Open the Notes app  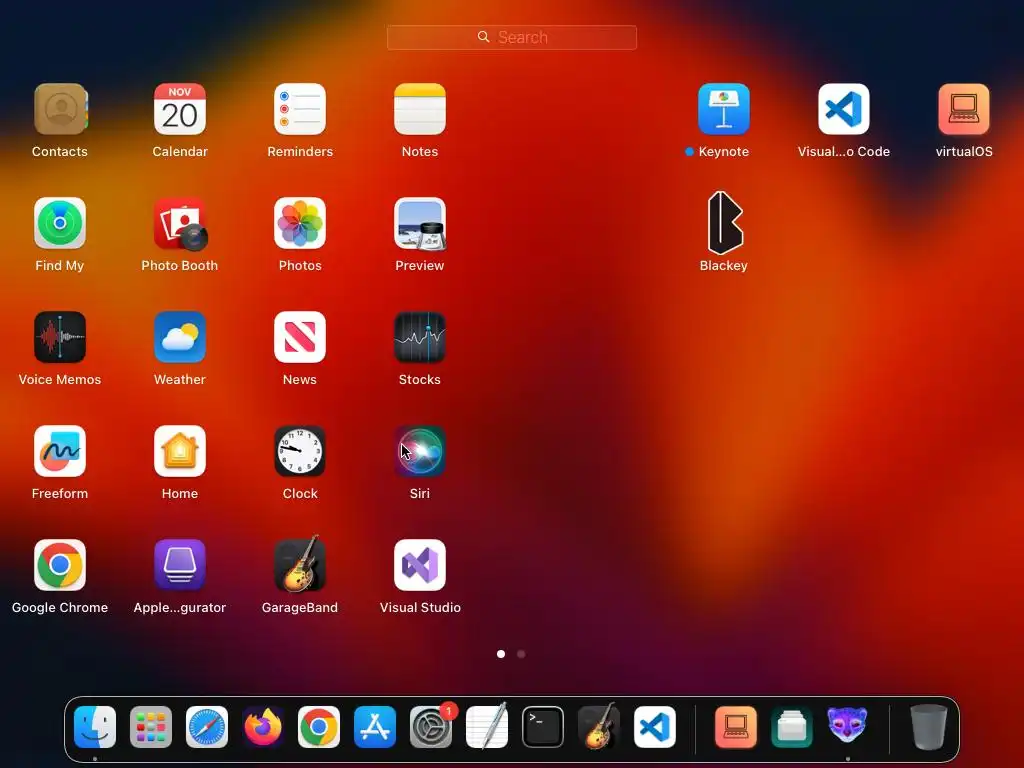pos(420,109)
